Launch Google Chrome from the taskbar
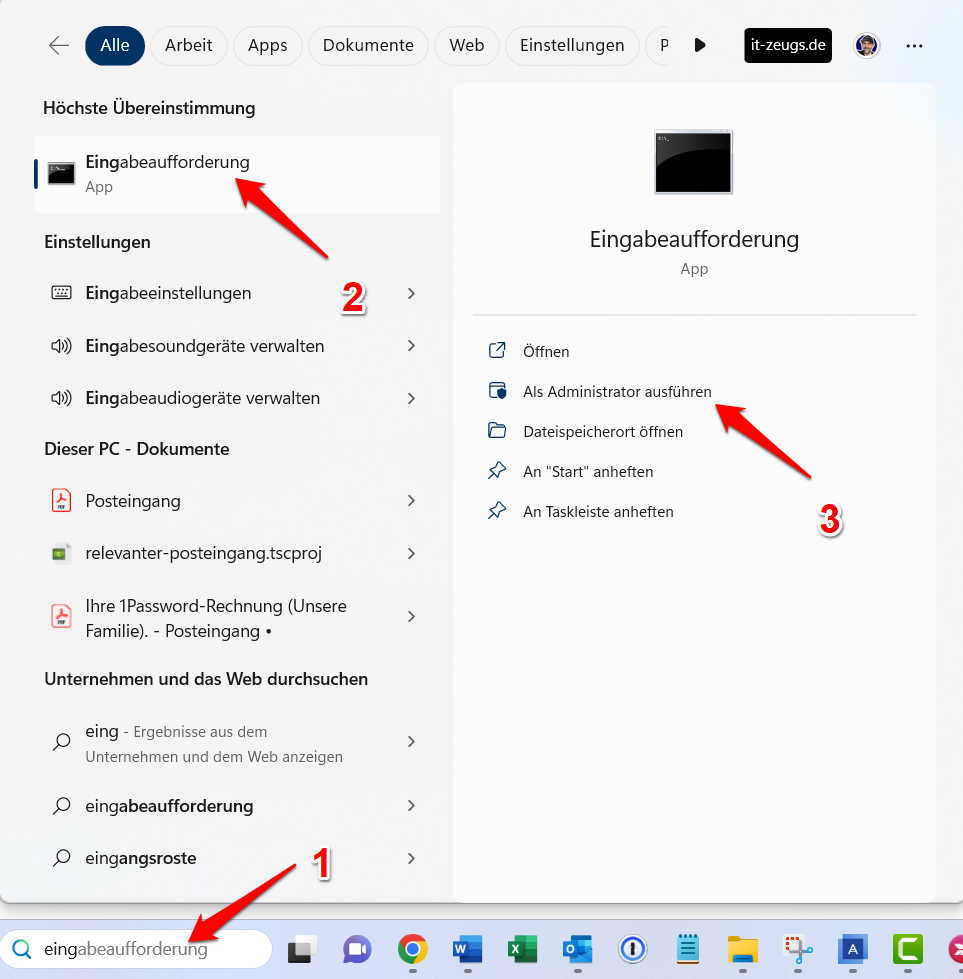Image resolution: width=963 pixels, height=979 pixels. [412, 949]
